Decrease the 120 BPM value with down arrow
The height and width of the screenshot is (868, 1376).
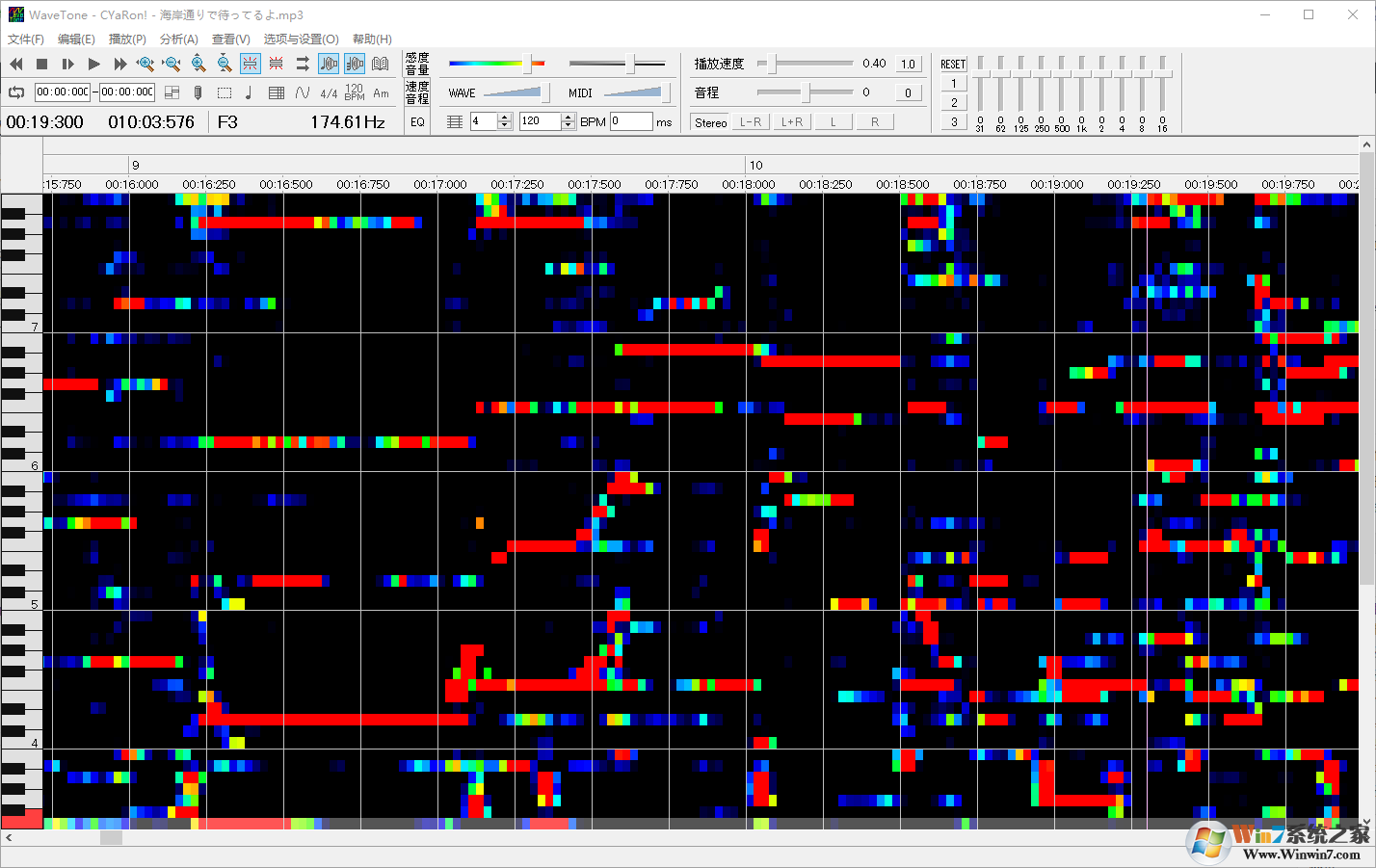569,125
